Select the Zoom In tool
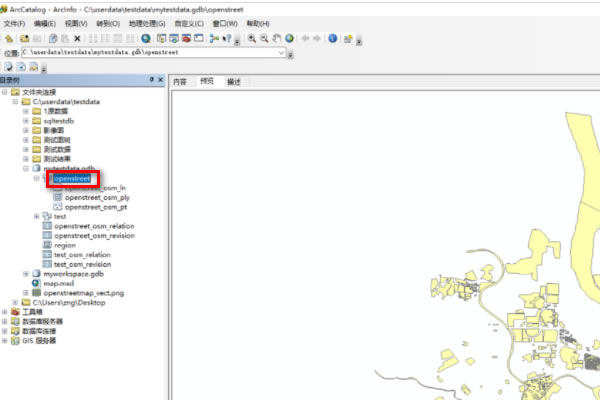600x400 pixels. tap(251, 38)
